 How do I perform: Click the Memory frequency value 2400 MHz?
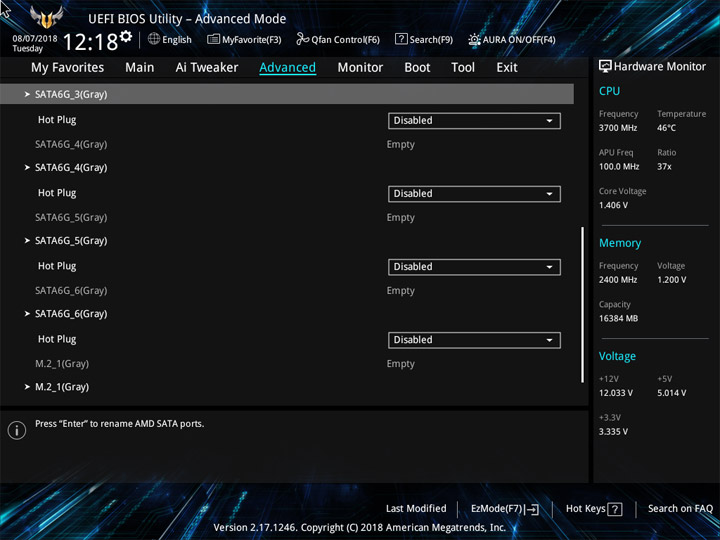tap(618, 280)
